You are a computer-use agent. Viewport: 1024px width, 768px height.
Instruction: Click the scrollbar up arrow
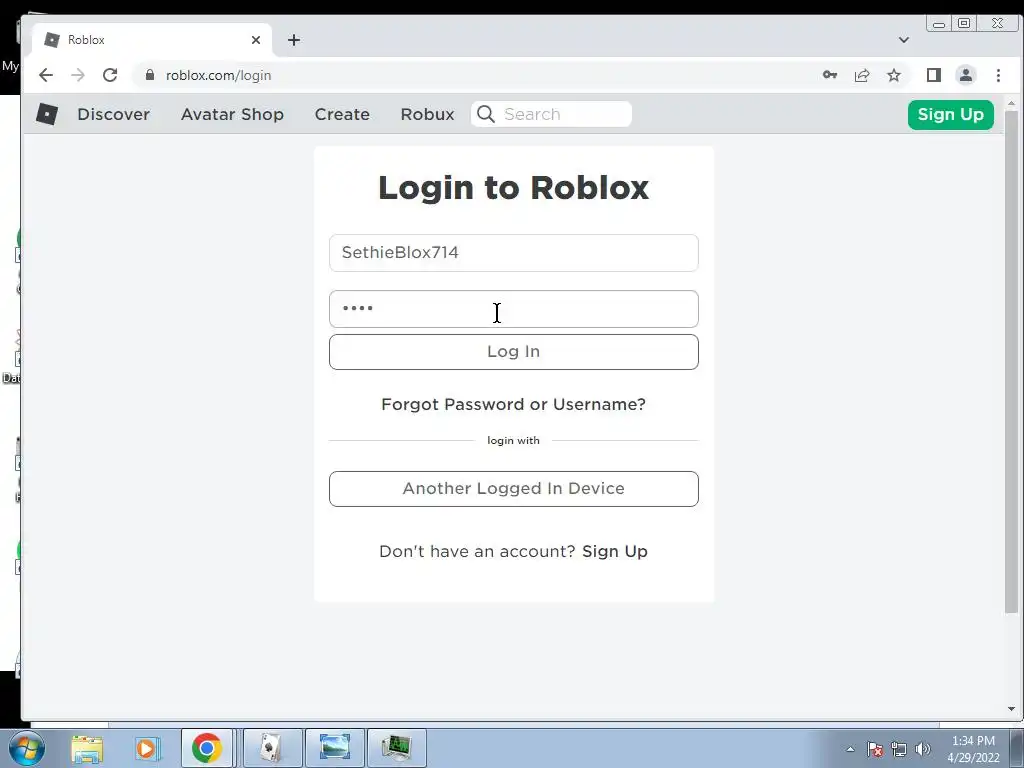point(1011,103)
